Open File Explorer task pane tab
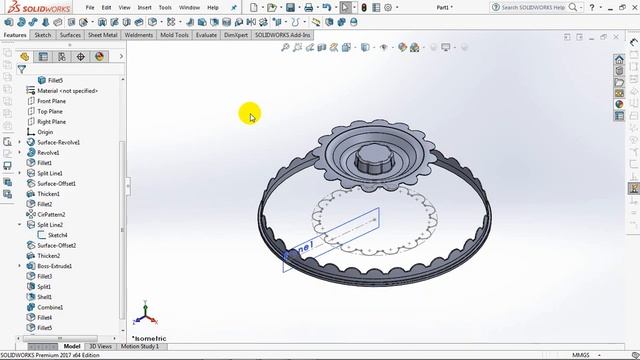The width and height of the screenshot is (640, 360). 619,82
